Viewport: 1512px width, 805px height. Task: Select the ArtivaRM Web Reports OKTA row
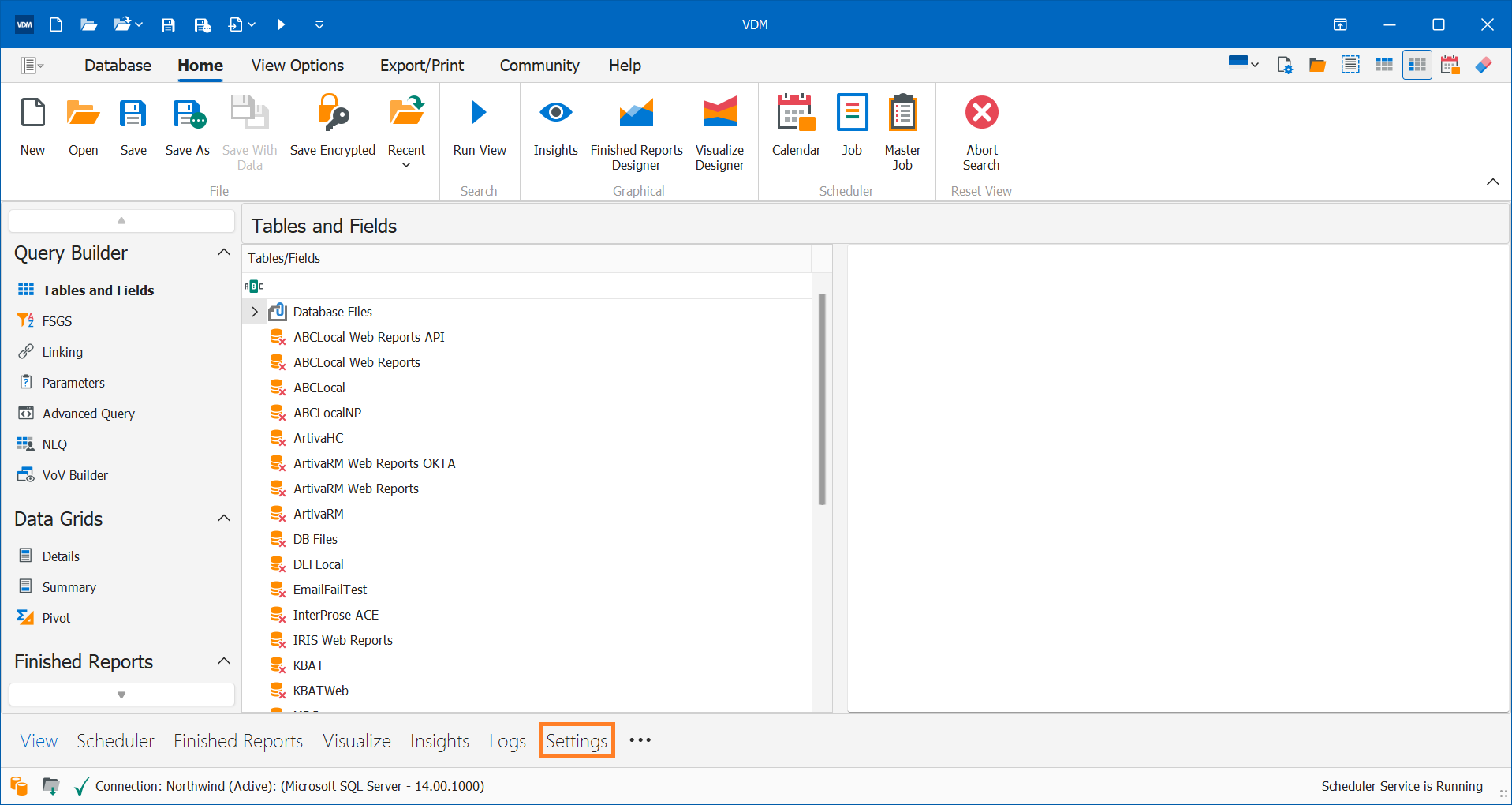374,463
